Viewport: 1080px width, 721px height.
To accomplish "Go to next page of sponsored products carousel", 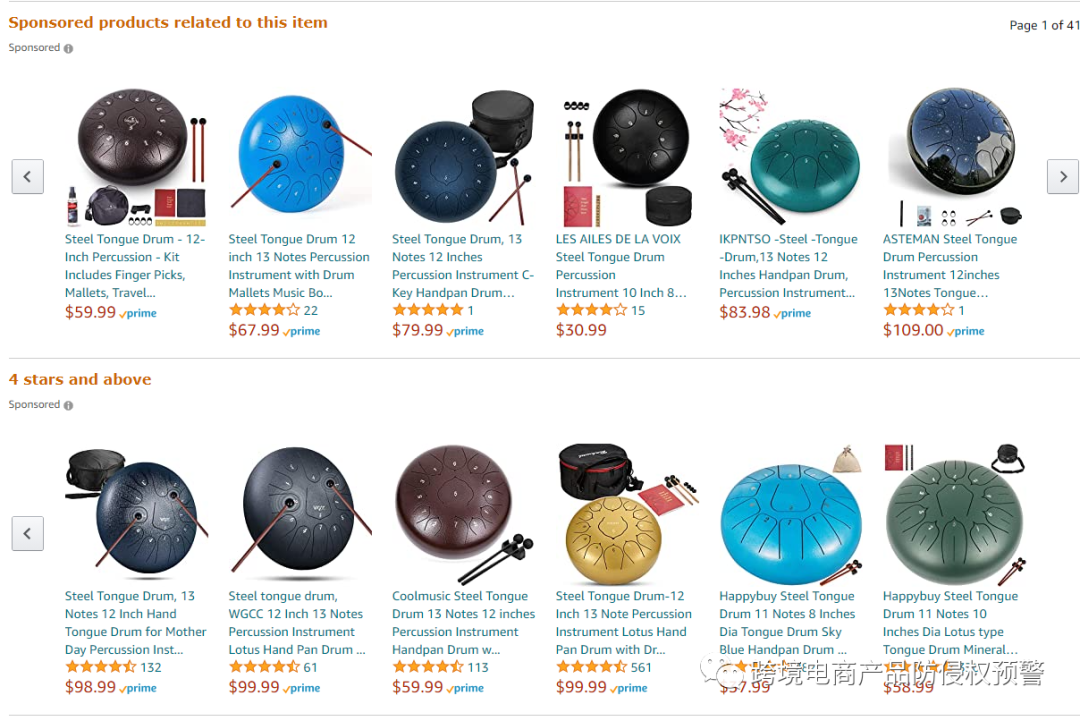I will click(1063, 176).
